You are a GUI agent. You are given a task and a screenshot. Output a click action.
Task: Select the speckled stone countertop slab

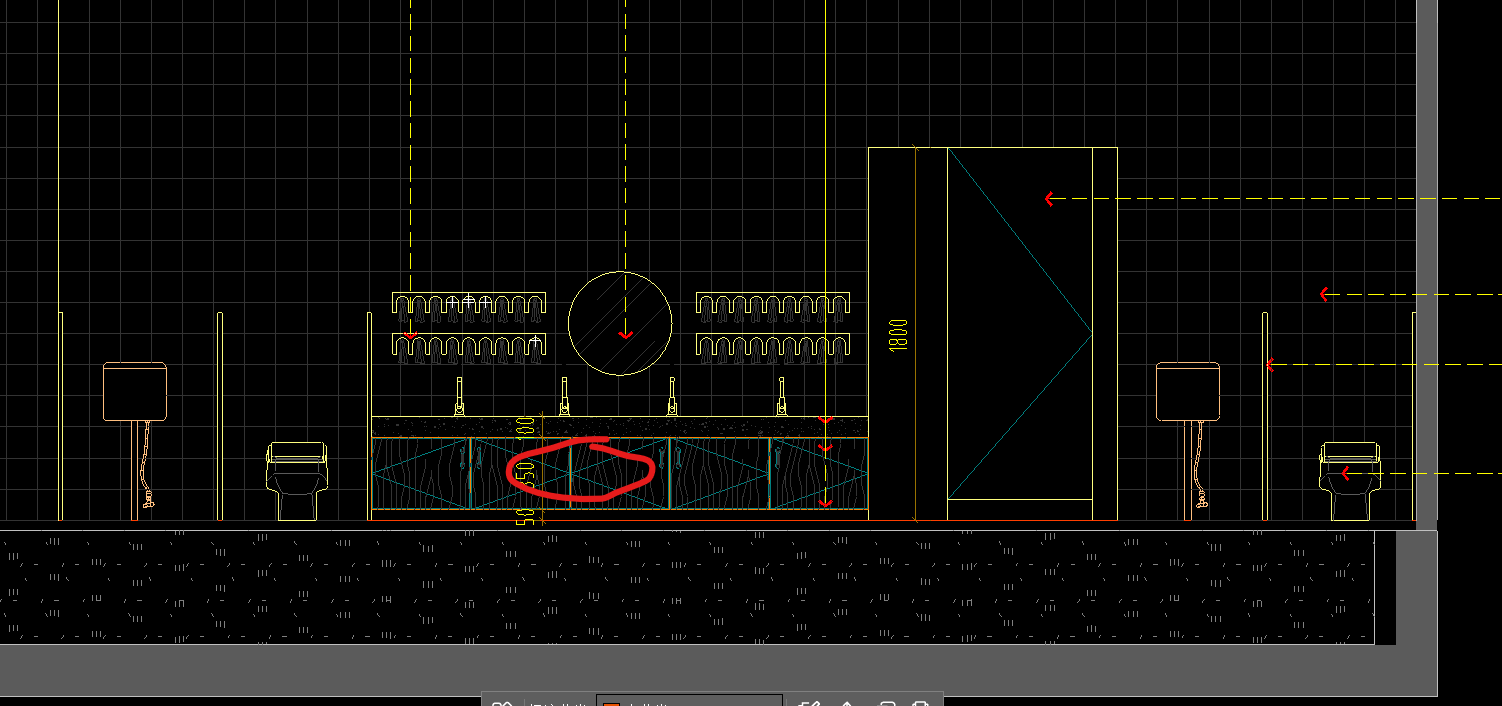[620, 427]
